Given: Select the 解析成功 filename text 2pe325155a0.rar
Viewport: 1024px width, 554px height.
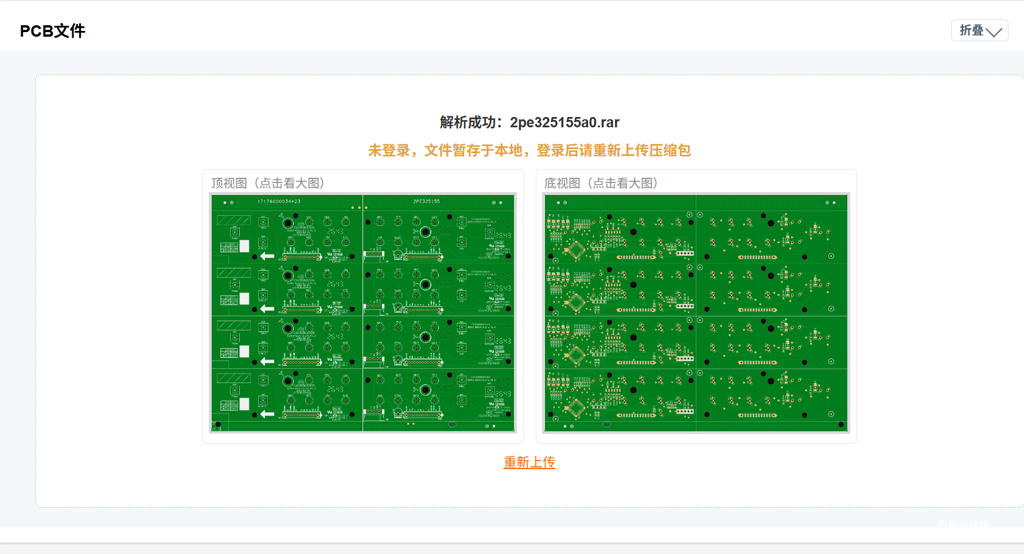Looking at the screenshot, I should pyautogui.click(x=564, y=122).
